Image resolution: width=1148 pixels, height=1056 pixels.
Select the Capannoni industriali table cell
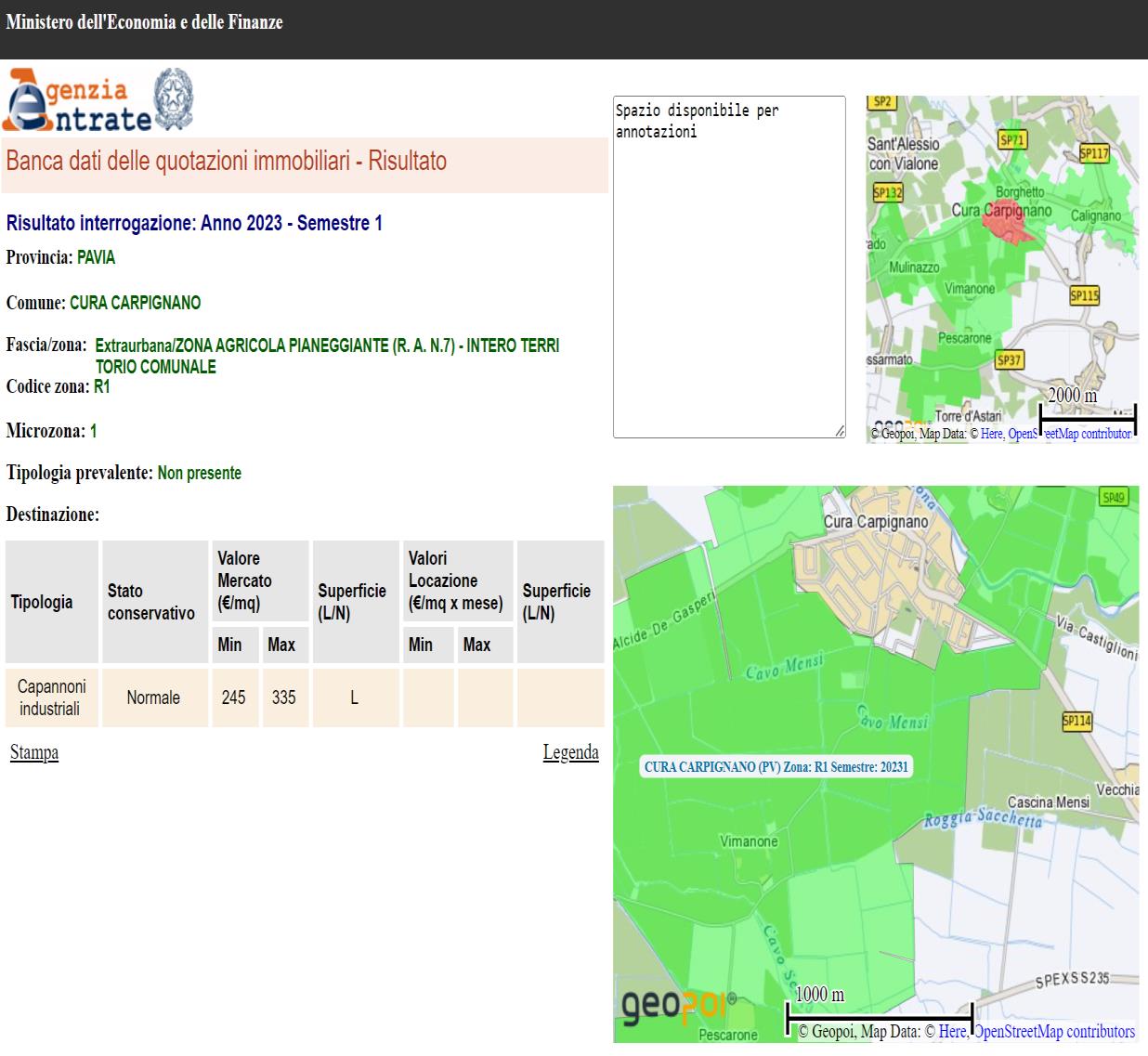tap(52, 697)
